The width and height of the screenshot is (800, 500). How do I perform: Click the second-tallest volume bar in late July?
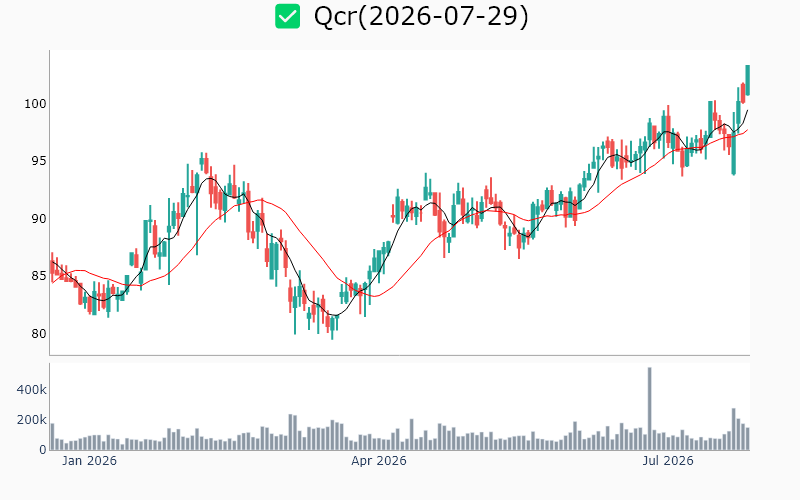[x=734, y=429]
